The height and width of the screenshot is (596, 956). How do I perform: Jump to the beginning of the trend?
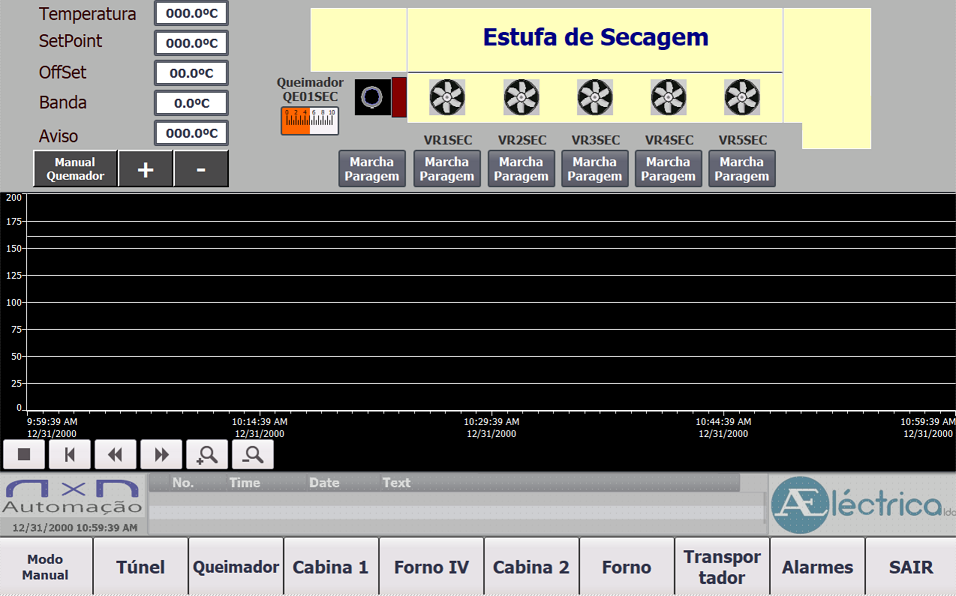pyautogui.click(x=70, y=455)
